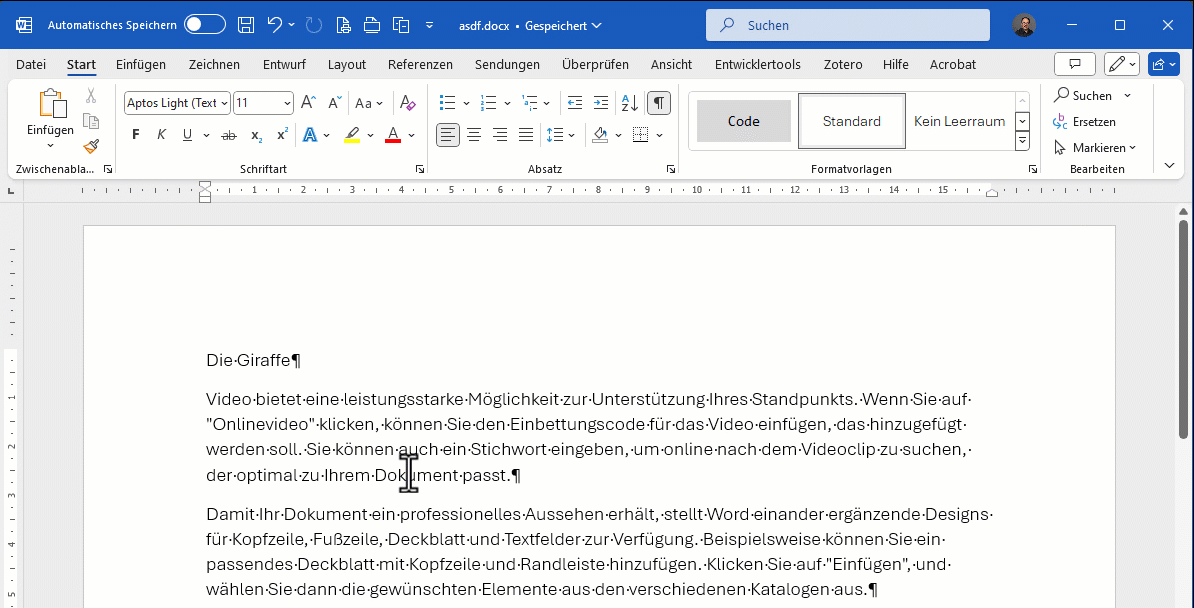Center align the paragraph

click(x=474, y=135)
